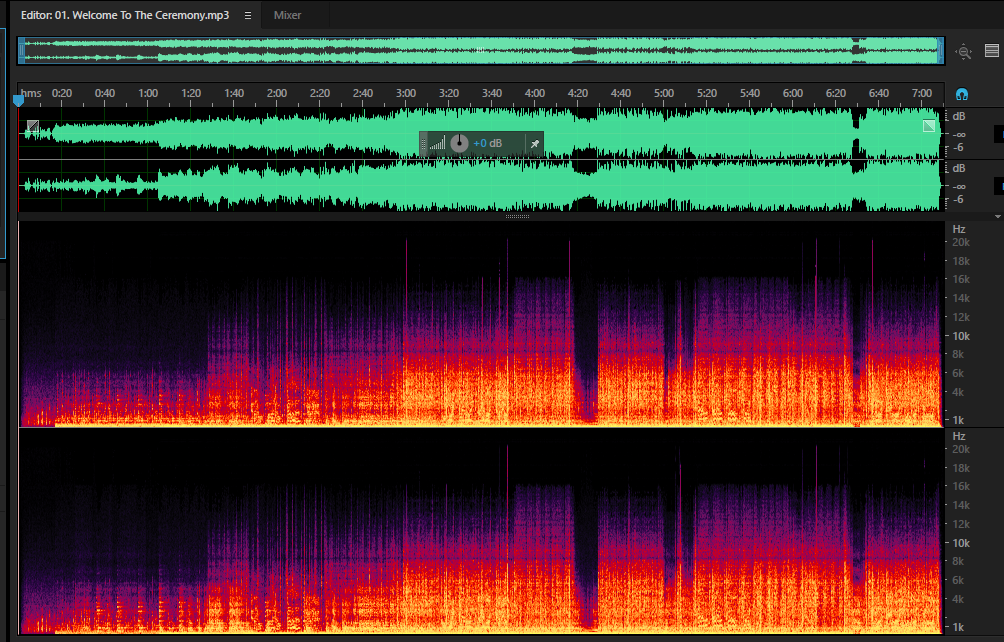Click lower spectrogram Hz scale label
Screen dimensions: 1004x642
[959, 437]
